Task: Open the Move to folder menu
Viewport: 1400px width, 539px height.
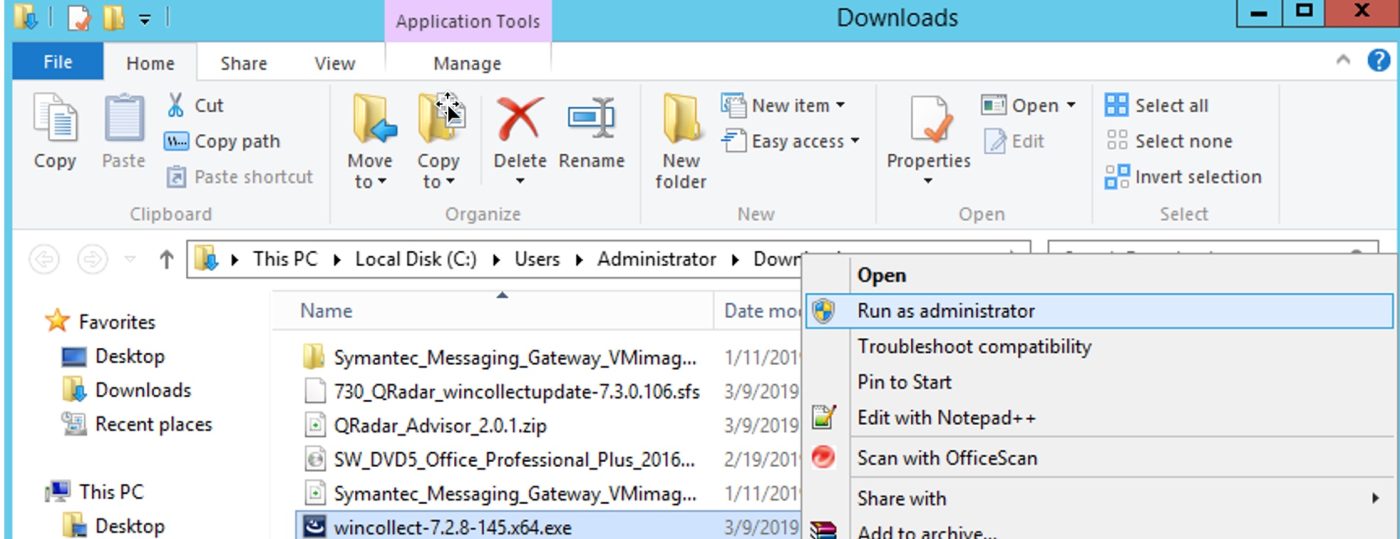Action: pos(370,142)
